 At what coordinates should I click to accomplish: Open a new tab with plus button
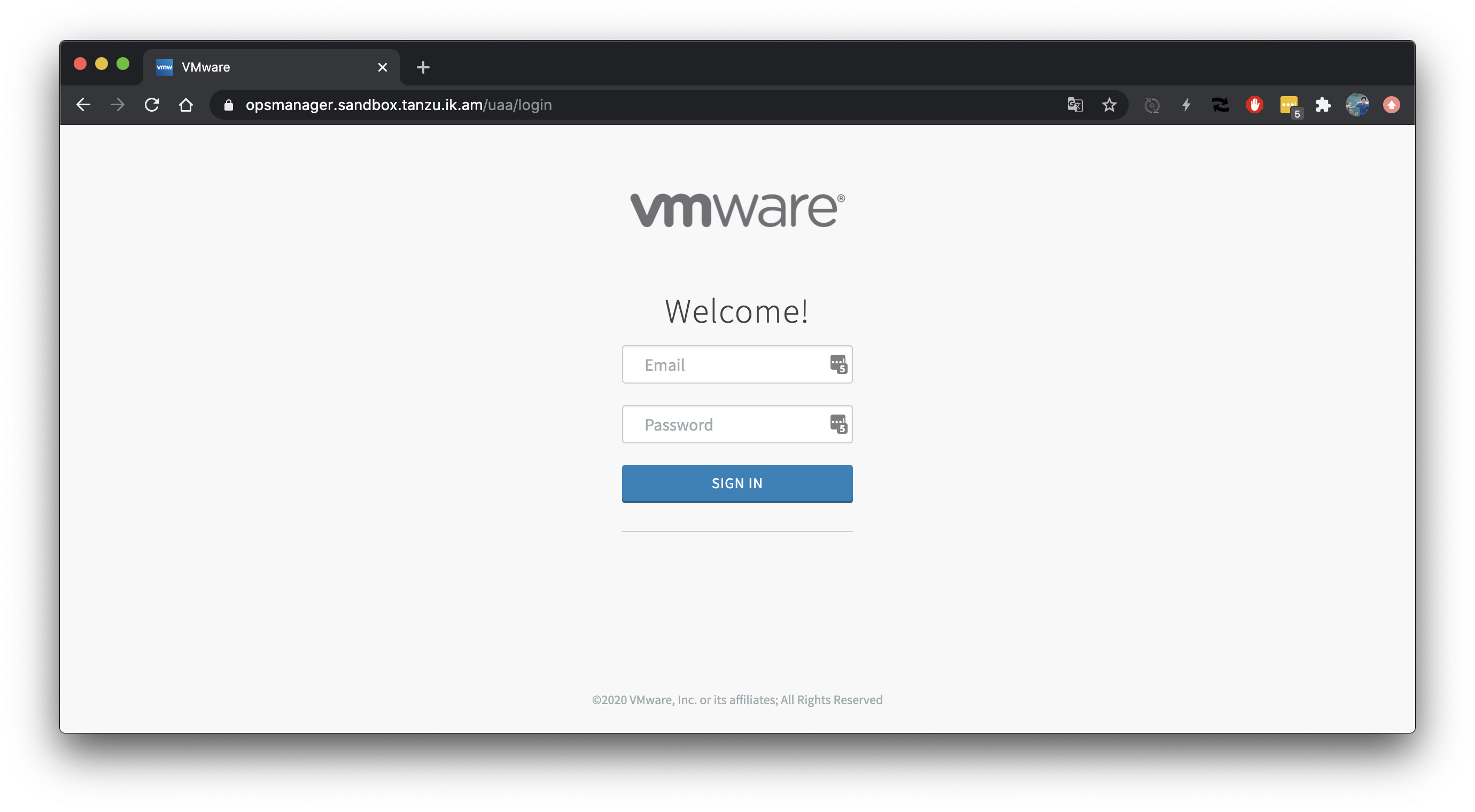tap(423, 67)
